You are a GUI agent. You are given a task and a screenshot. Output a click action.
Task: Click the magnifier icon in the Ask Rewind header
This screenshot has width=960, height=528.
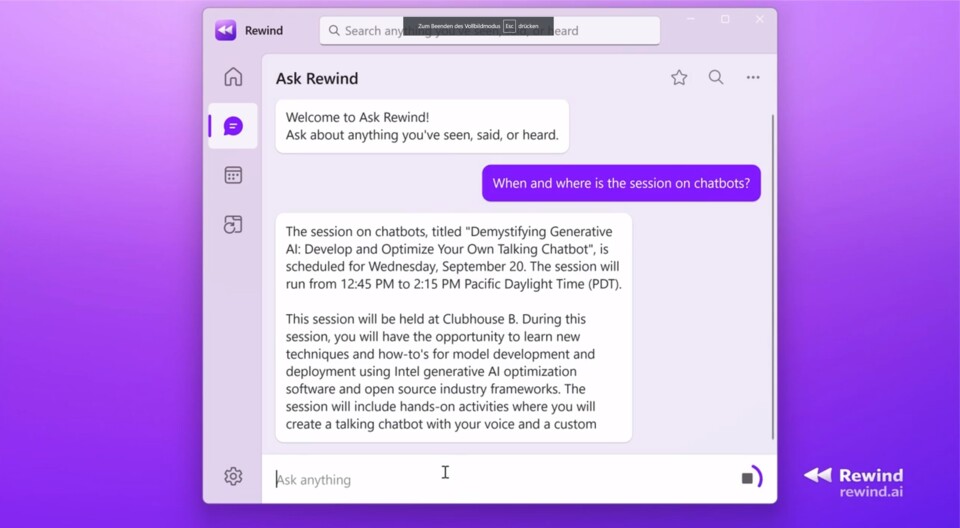tap(716, 78)
